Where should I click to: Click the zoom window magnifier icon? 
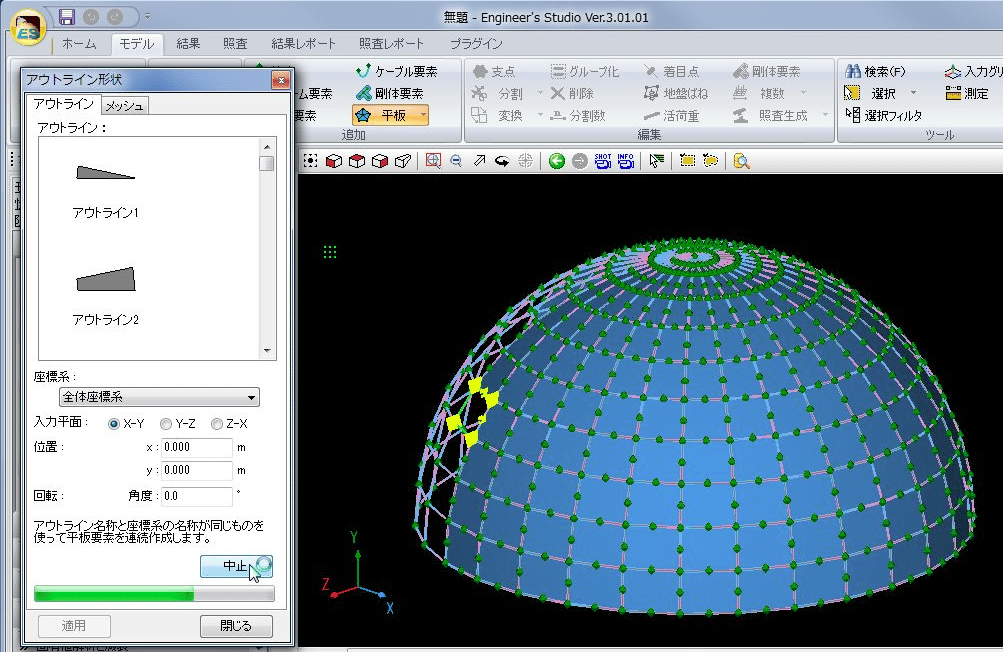point(433,161)
